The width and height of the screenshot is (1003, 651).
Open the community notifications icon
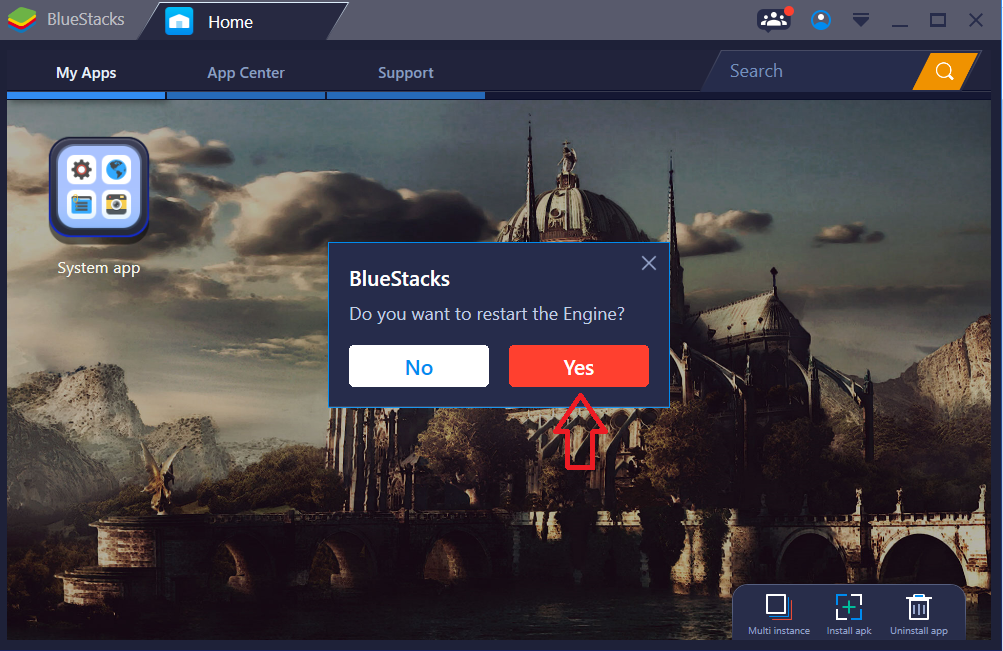(775, 20)
